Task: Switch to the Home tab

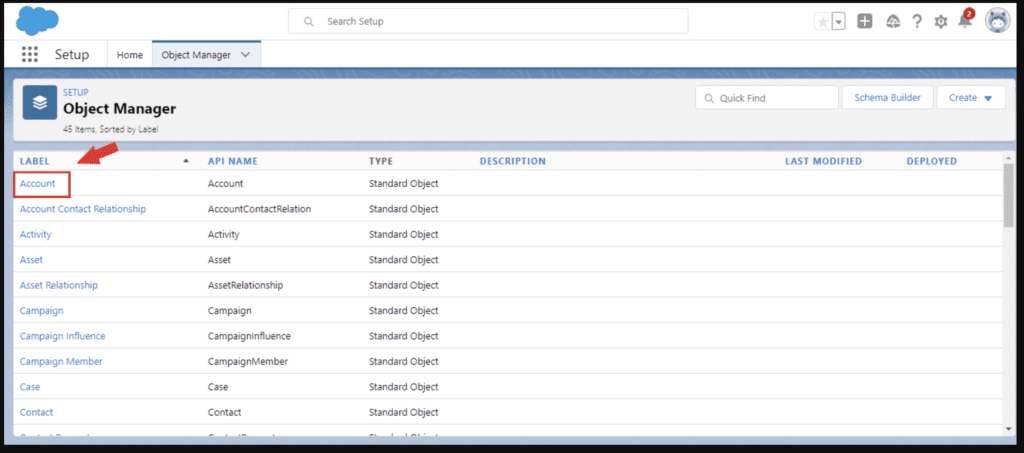Action: click(x=129, y=55)
